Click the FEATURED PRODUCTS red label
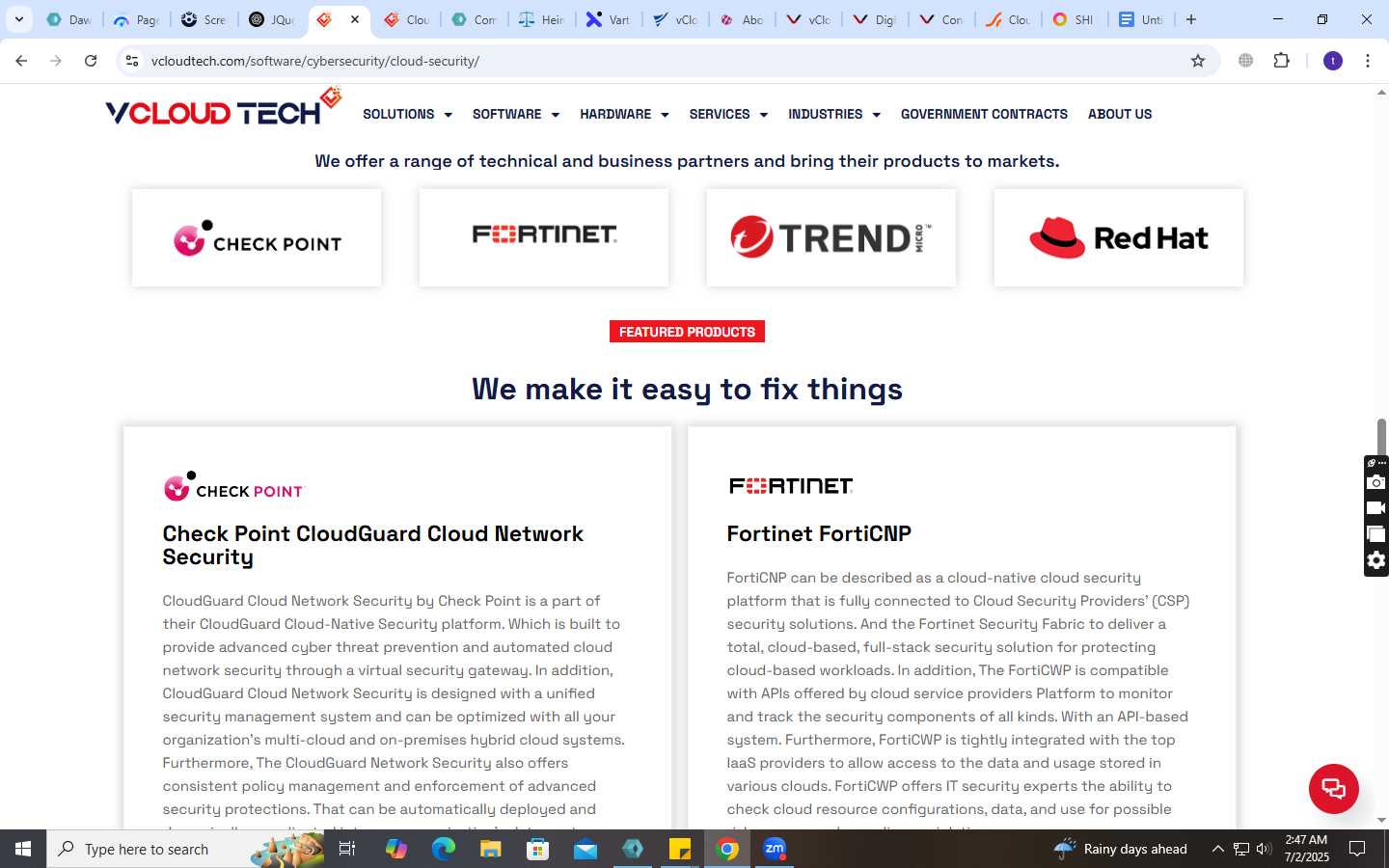1389x868 pixels. pyautogui.click(x=687, y=332)
